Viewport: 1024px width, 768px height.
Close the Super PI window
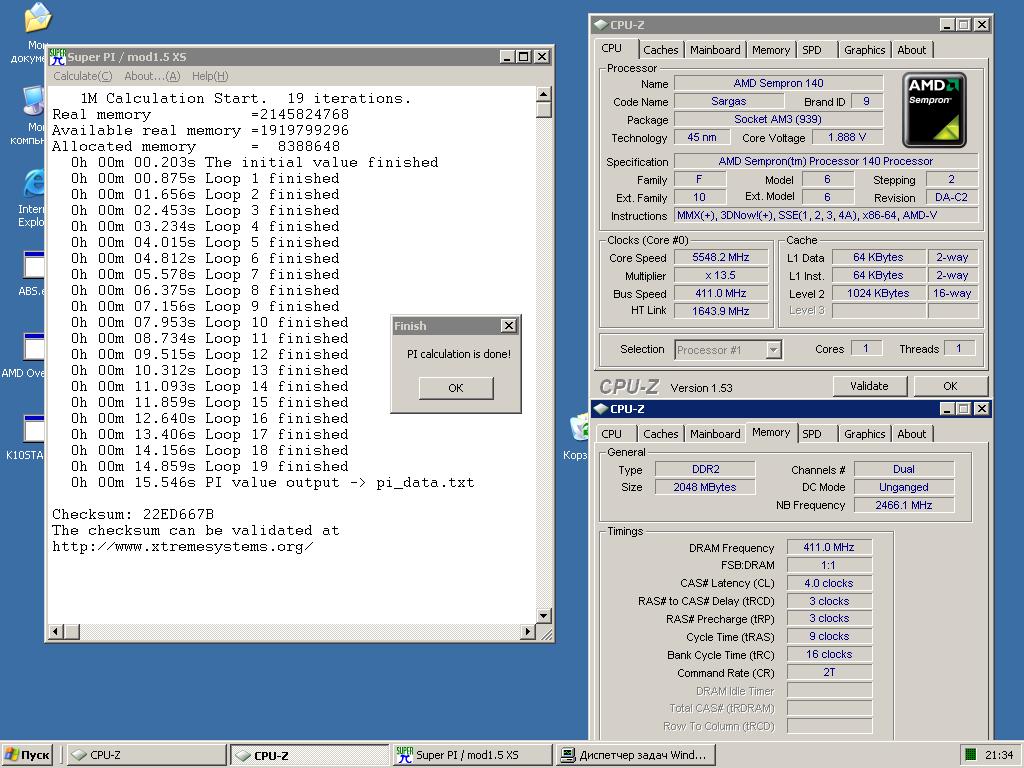pos(541,57)
